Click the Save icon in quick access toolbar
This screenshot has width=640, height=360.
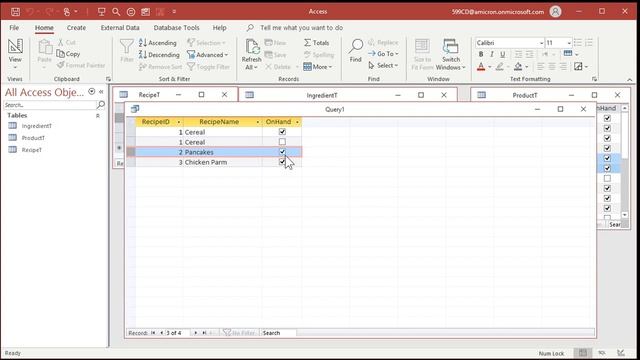[15, 11]
